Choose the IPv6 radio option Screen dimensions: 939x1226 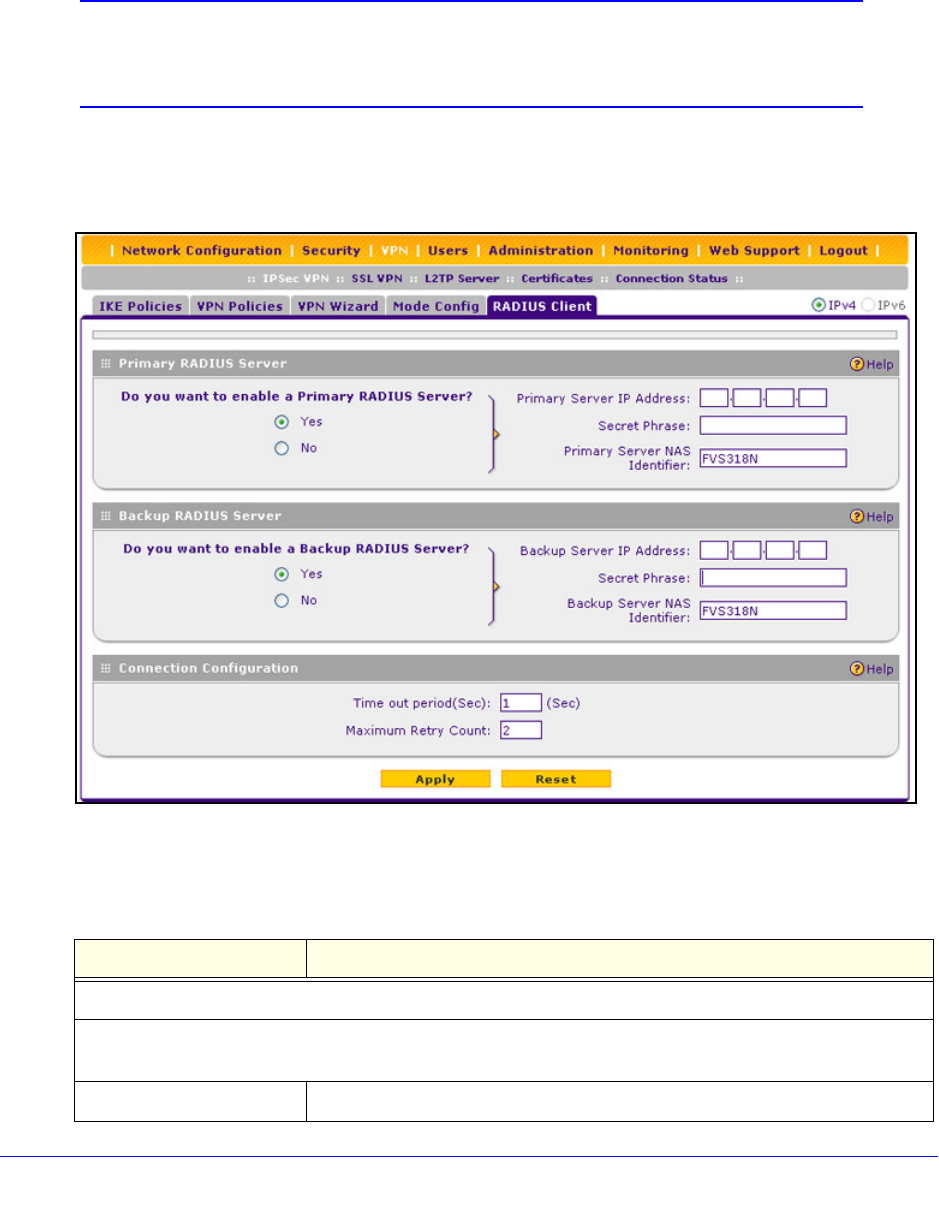coord(868,306)
